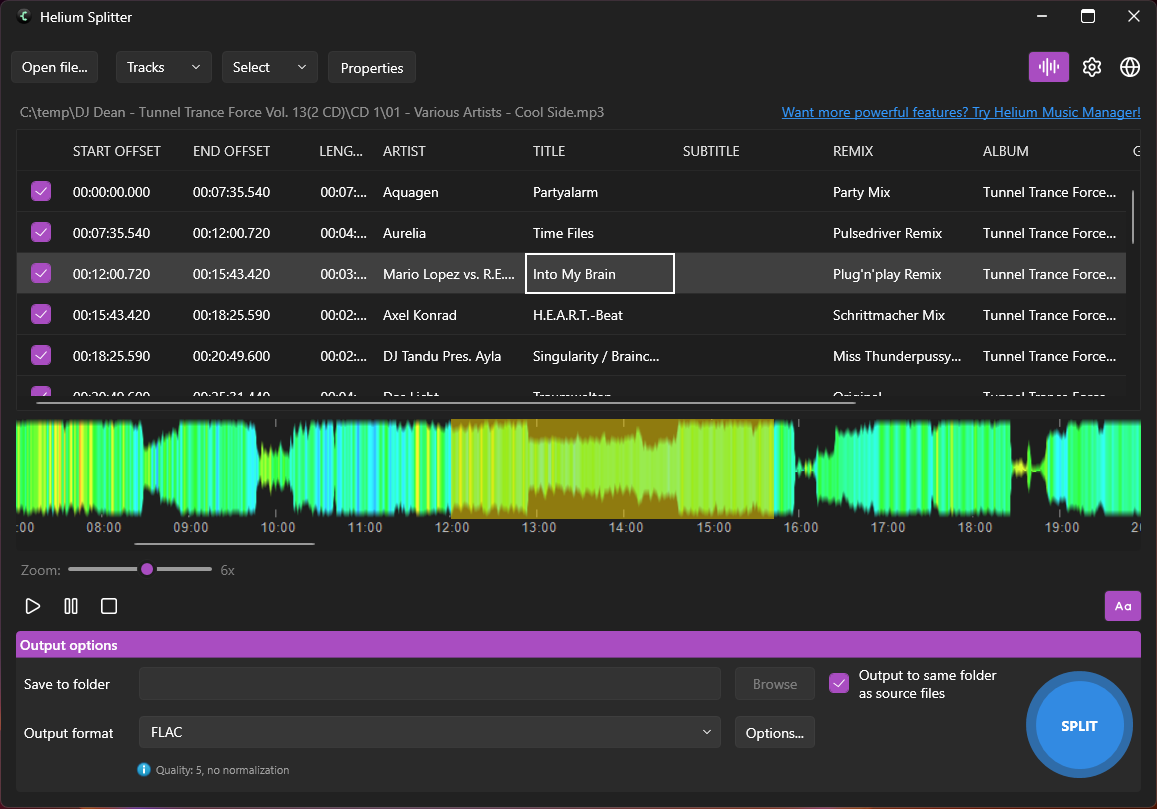Stop playback with the stop icon
Image resolution: width=1157 pixels, height=809 pixels.
pyautogui.click(x=109, y=606)
